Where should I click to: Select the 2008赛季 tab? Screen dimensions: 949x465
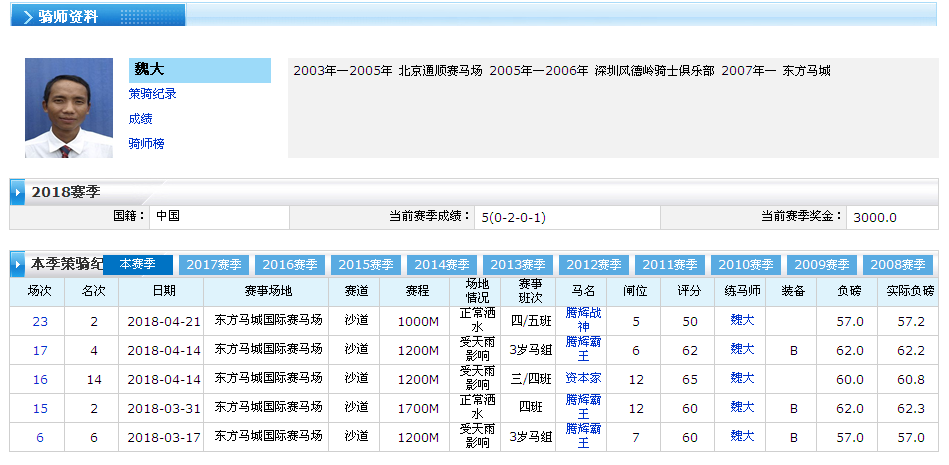click(897, 265)
